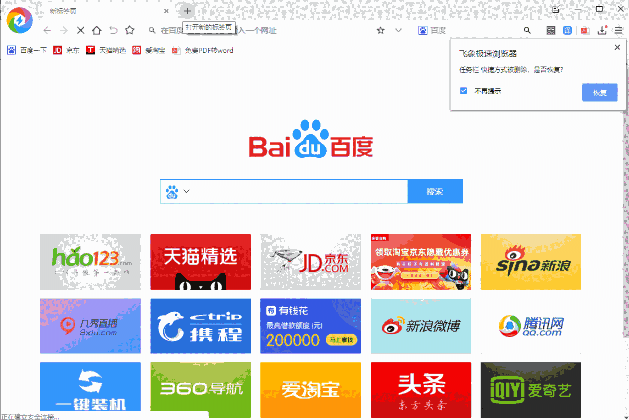Open the 头条 tile
629x420 pixels.
point(421,390)
